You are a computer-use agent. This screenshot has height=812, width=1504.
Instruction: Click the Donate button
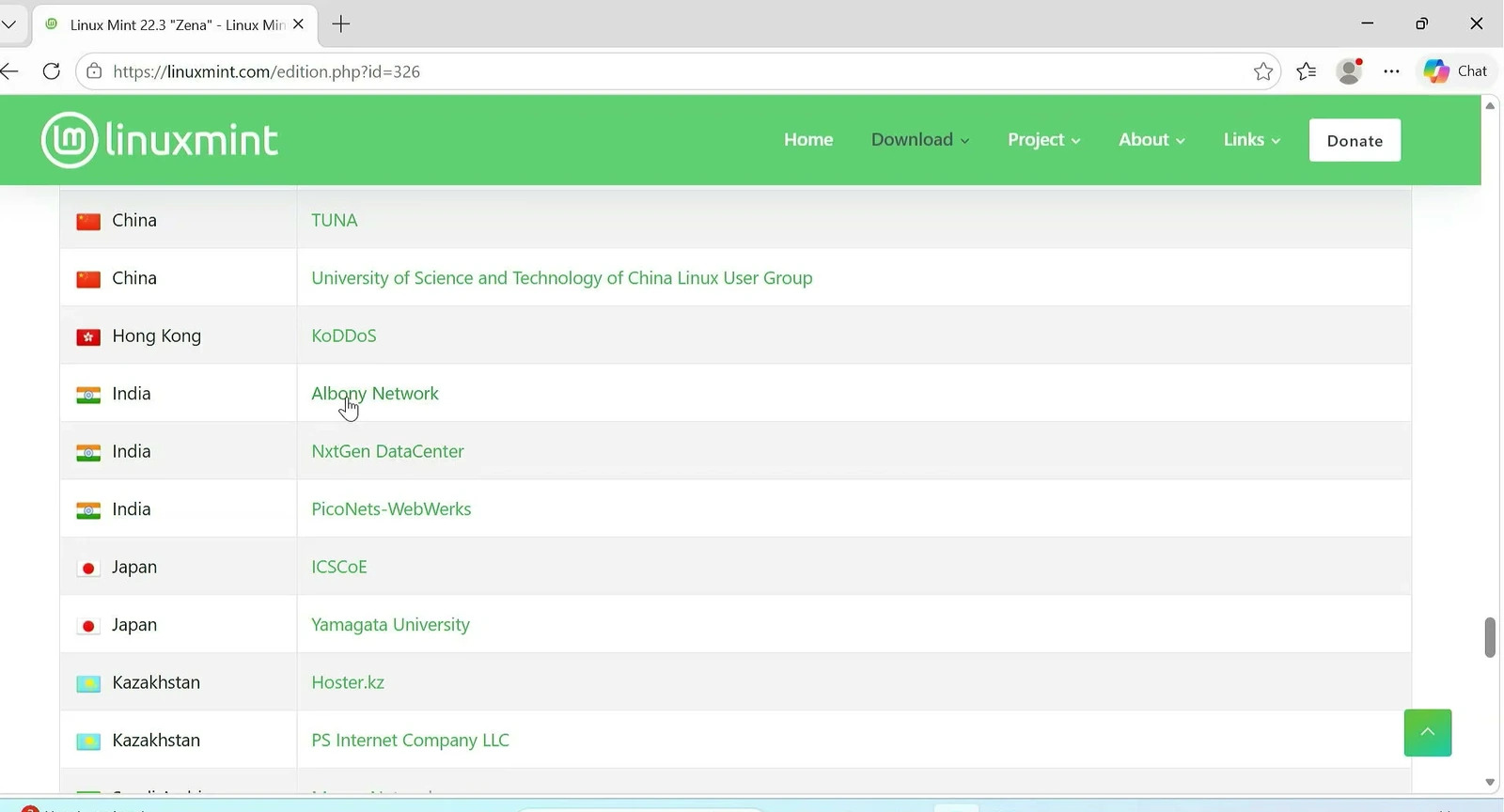coord(1355,140)
